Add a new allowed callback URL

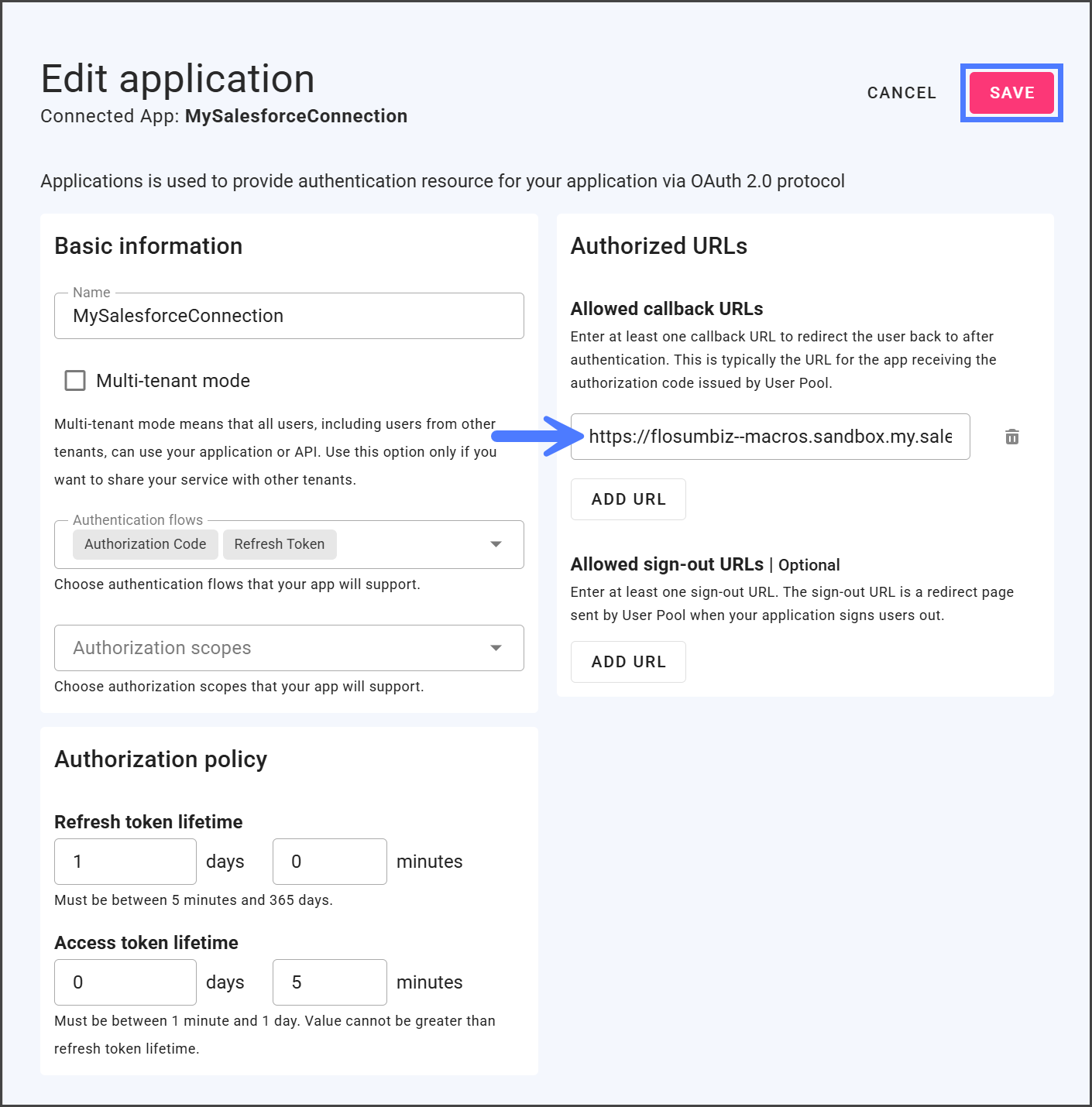[x=628, y=499]
